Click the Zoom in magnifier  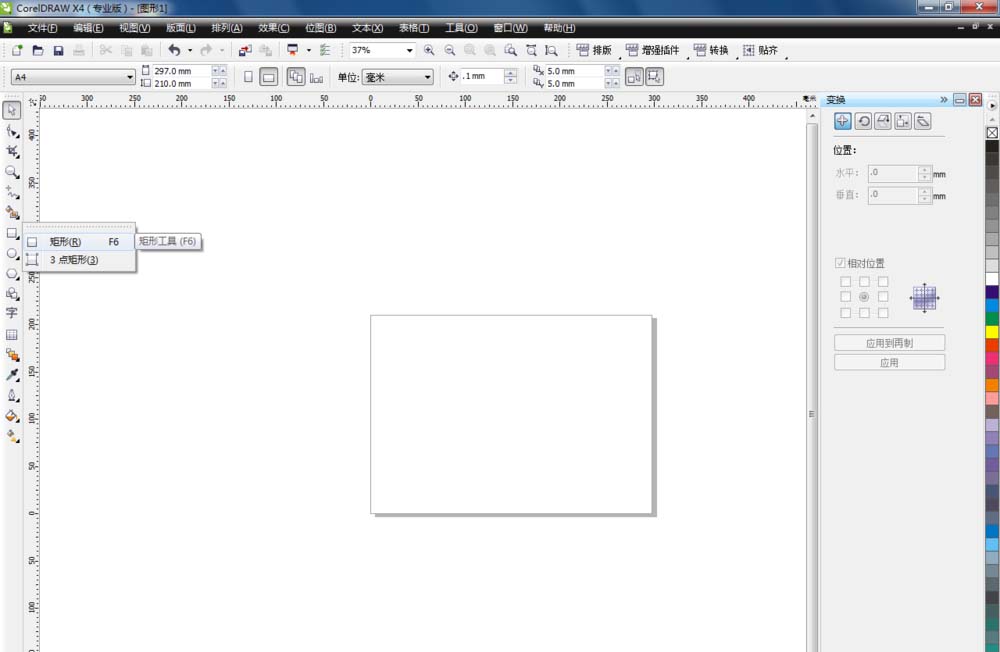click(429, 50)
